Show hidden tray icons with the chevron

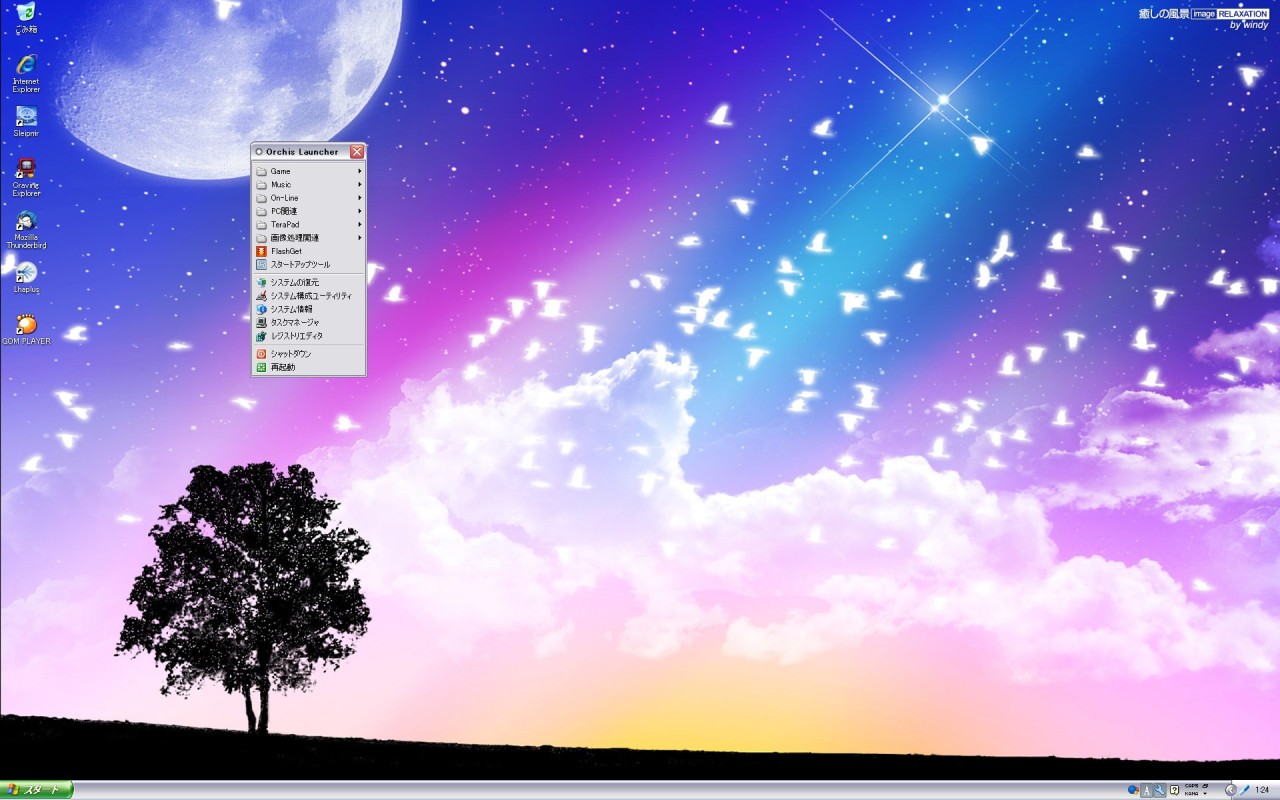click(1230, 790)
